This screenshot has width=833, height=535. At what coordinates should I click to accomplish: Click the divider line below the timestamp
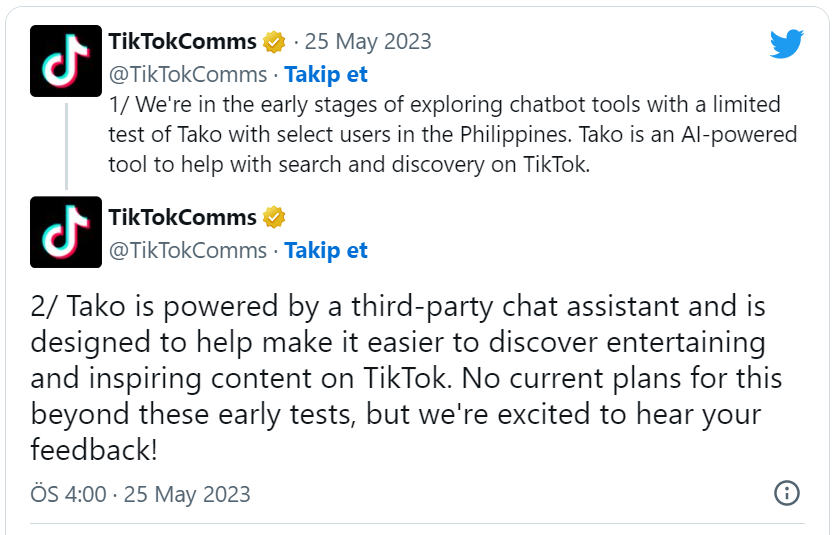click(x=416, y=522)
